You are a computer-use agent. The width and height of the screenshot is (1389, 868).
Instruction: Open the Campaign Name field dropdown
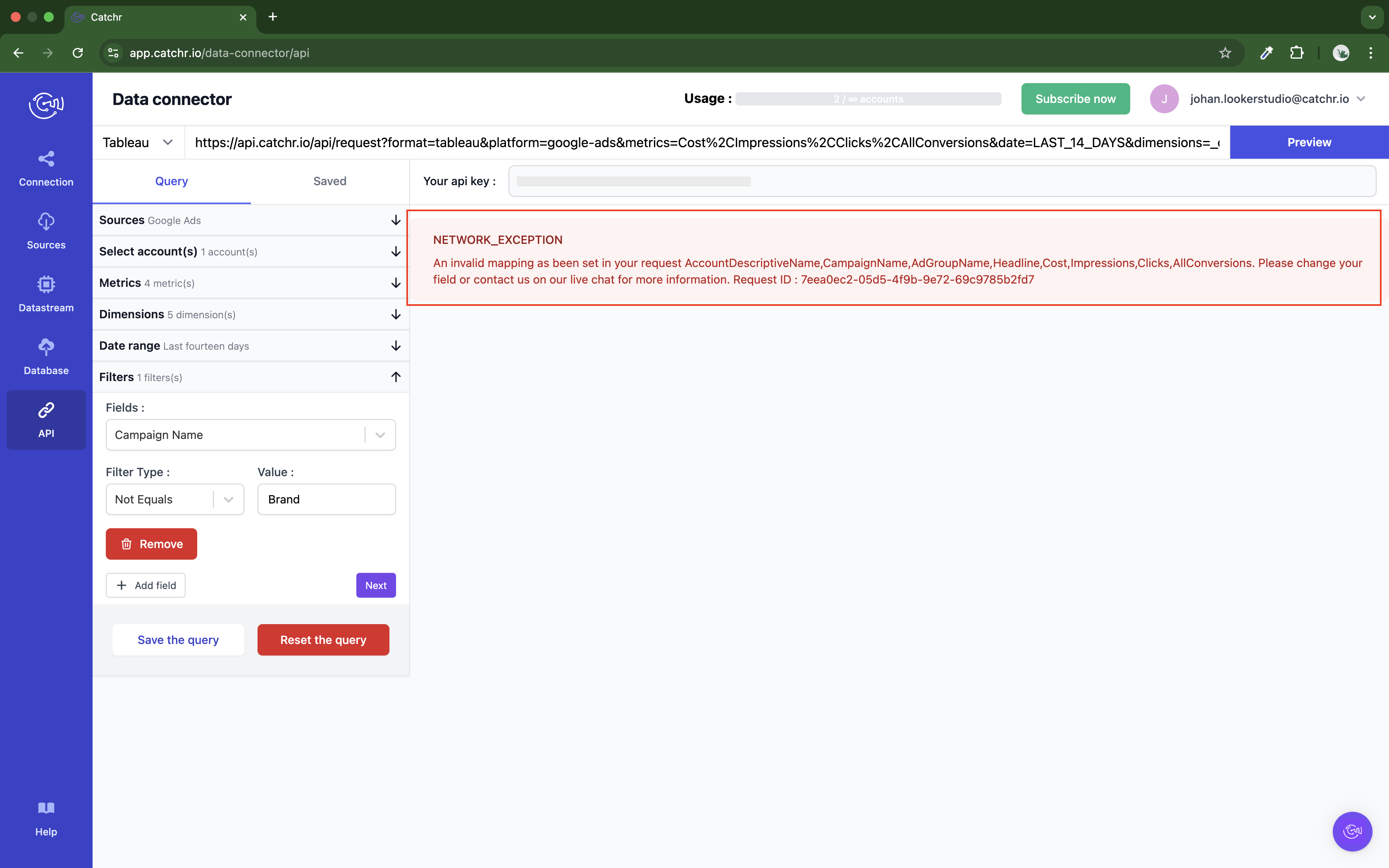click(250, 434)
